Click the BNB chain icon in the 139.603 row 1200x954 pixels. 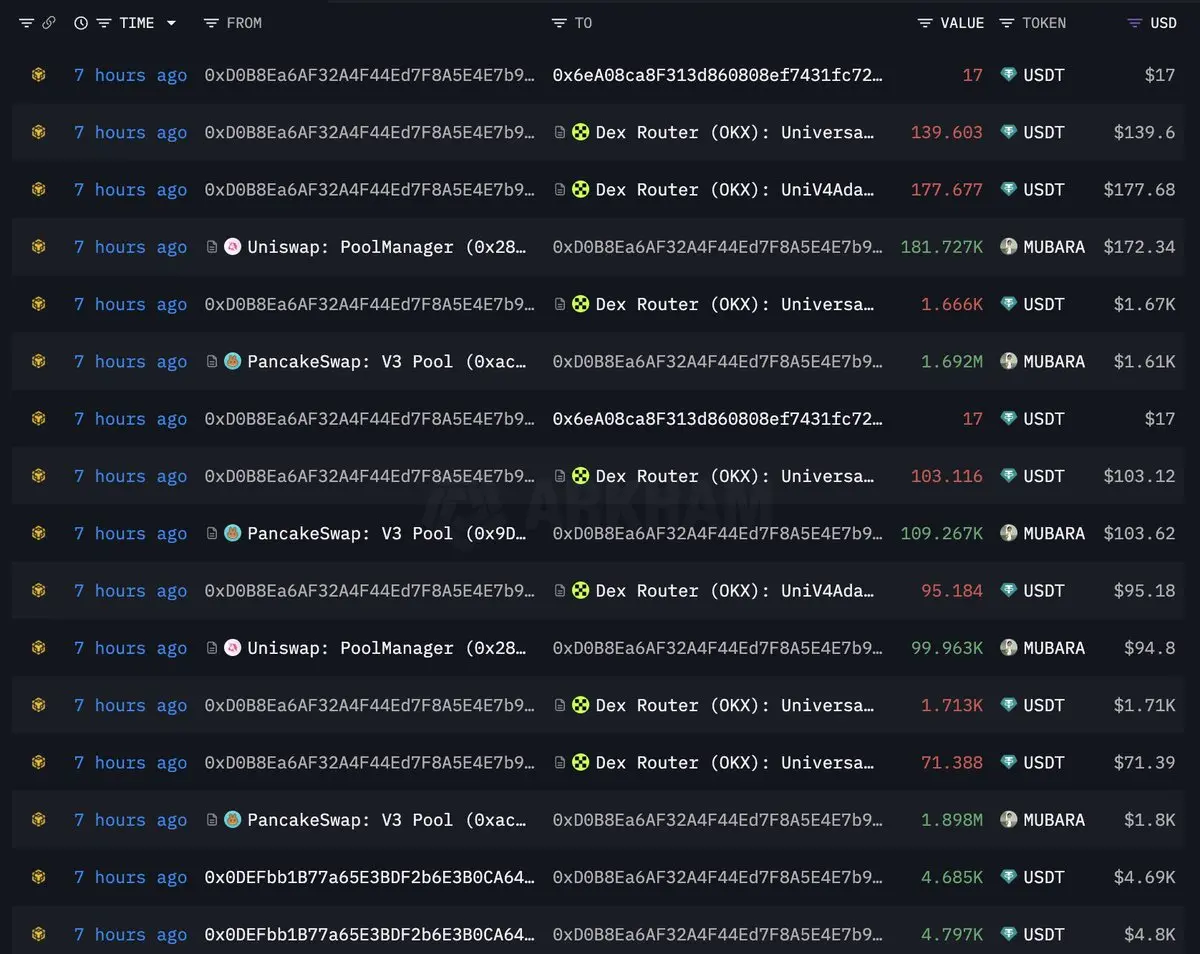[x=38, y=132]
